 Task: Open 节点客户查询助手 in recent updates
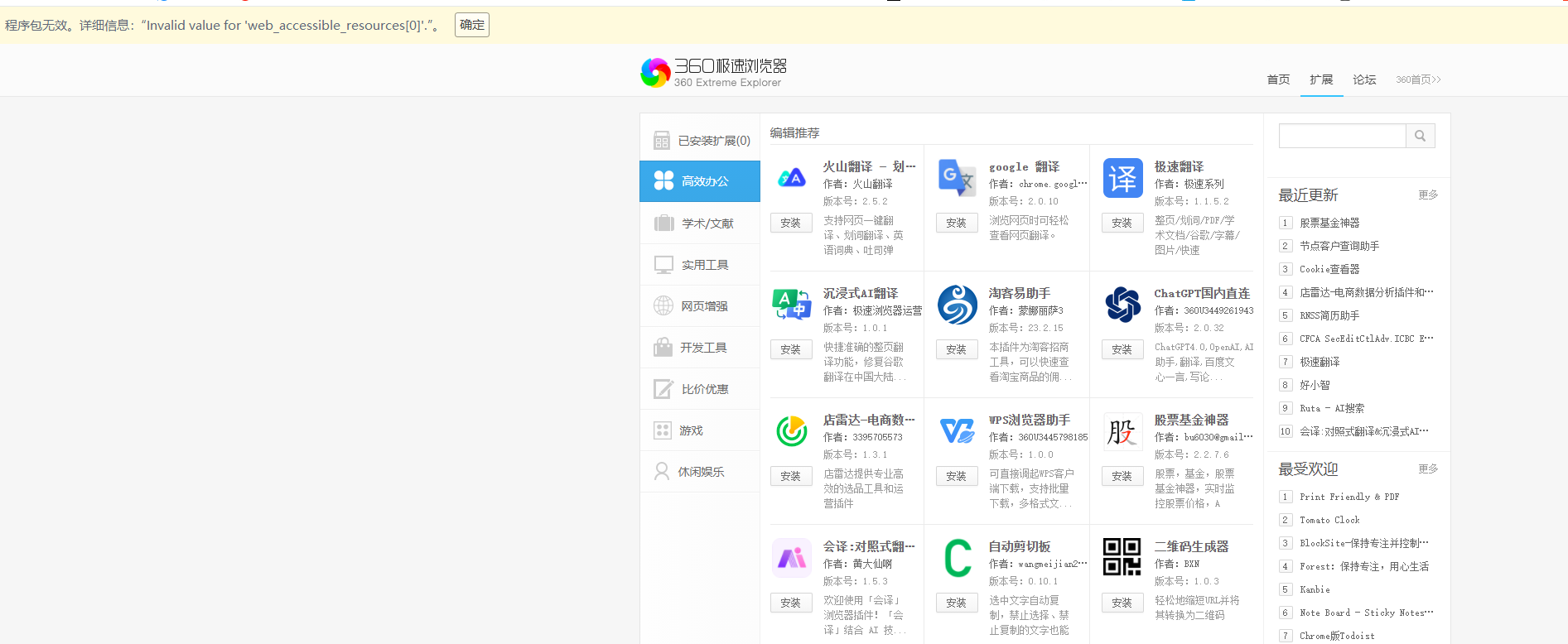1339,246
